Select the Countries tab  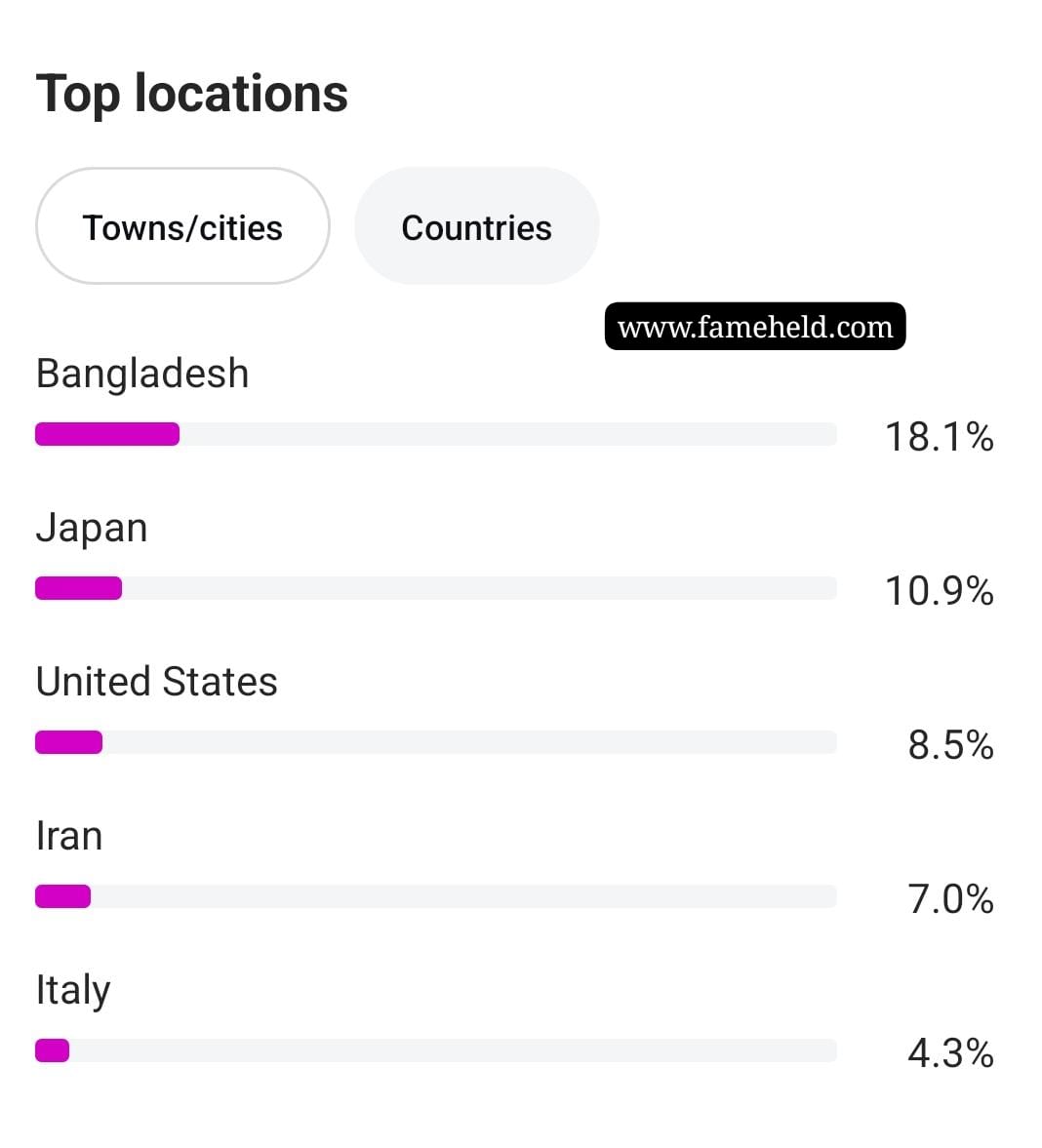click(x=477, y=226)
